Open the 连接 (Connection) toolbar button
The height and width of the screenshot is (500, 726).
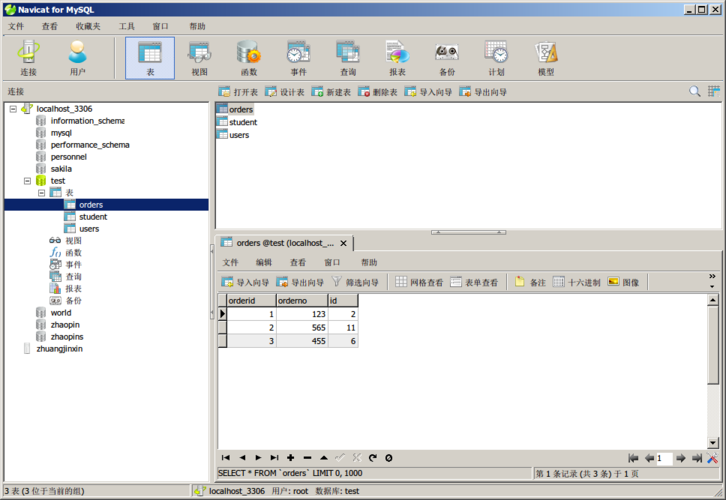coord(28,58)
